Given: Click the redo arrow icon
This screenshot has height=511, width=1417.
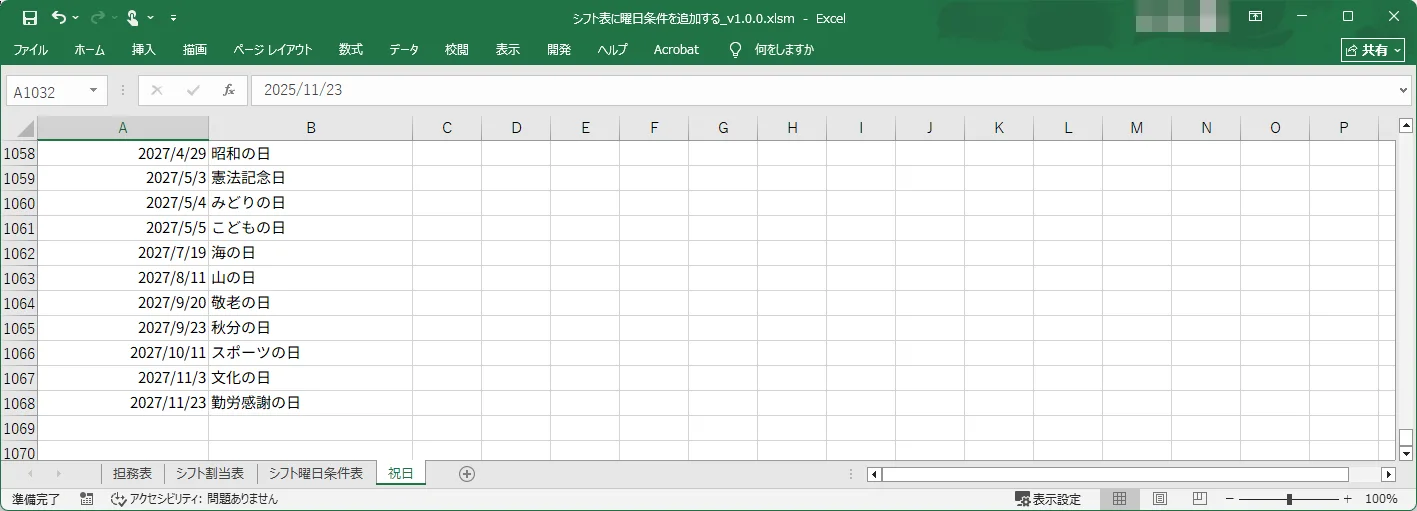Looking at the screenshot, I should [97, 18].
